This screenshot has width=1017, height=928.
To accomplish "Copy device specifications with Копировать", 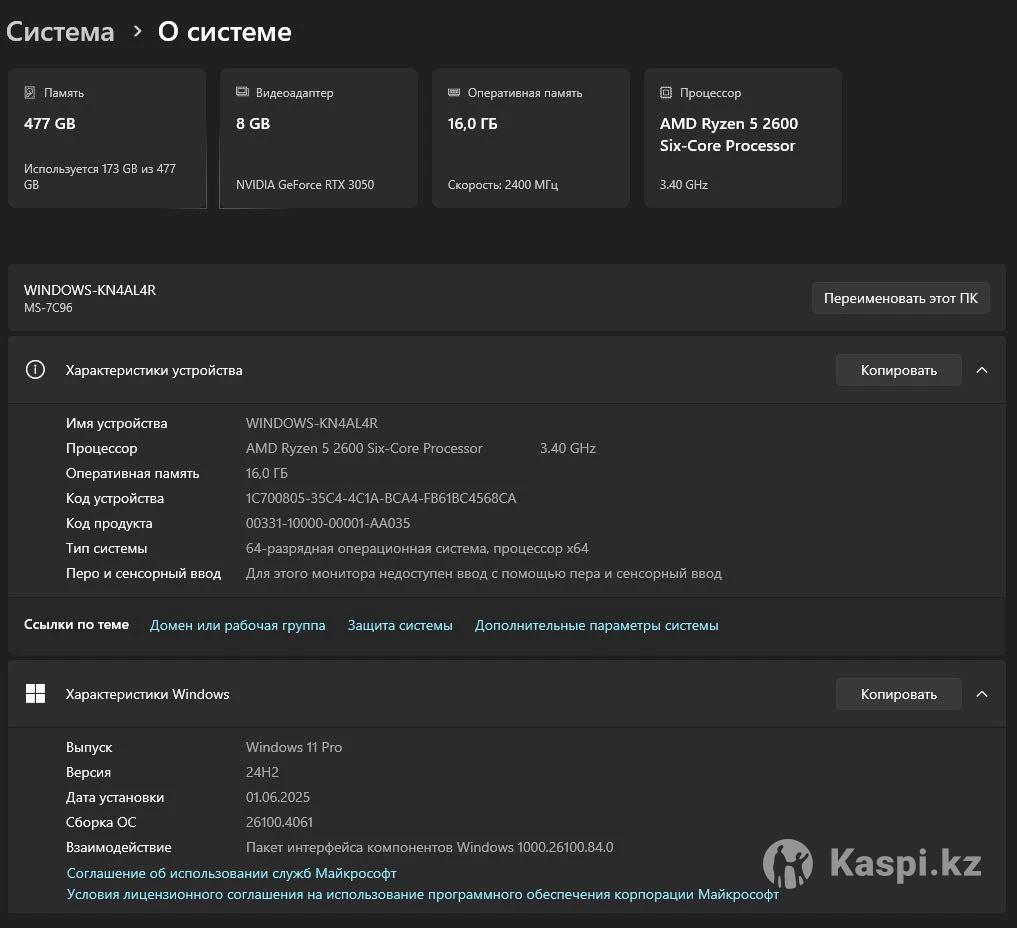I will pos(898,370).
